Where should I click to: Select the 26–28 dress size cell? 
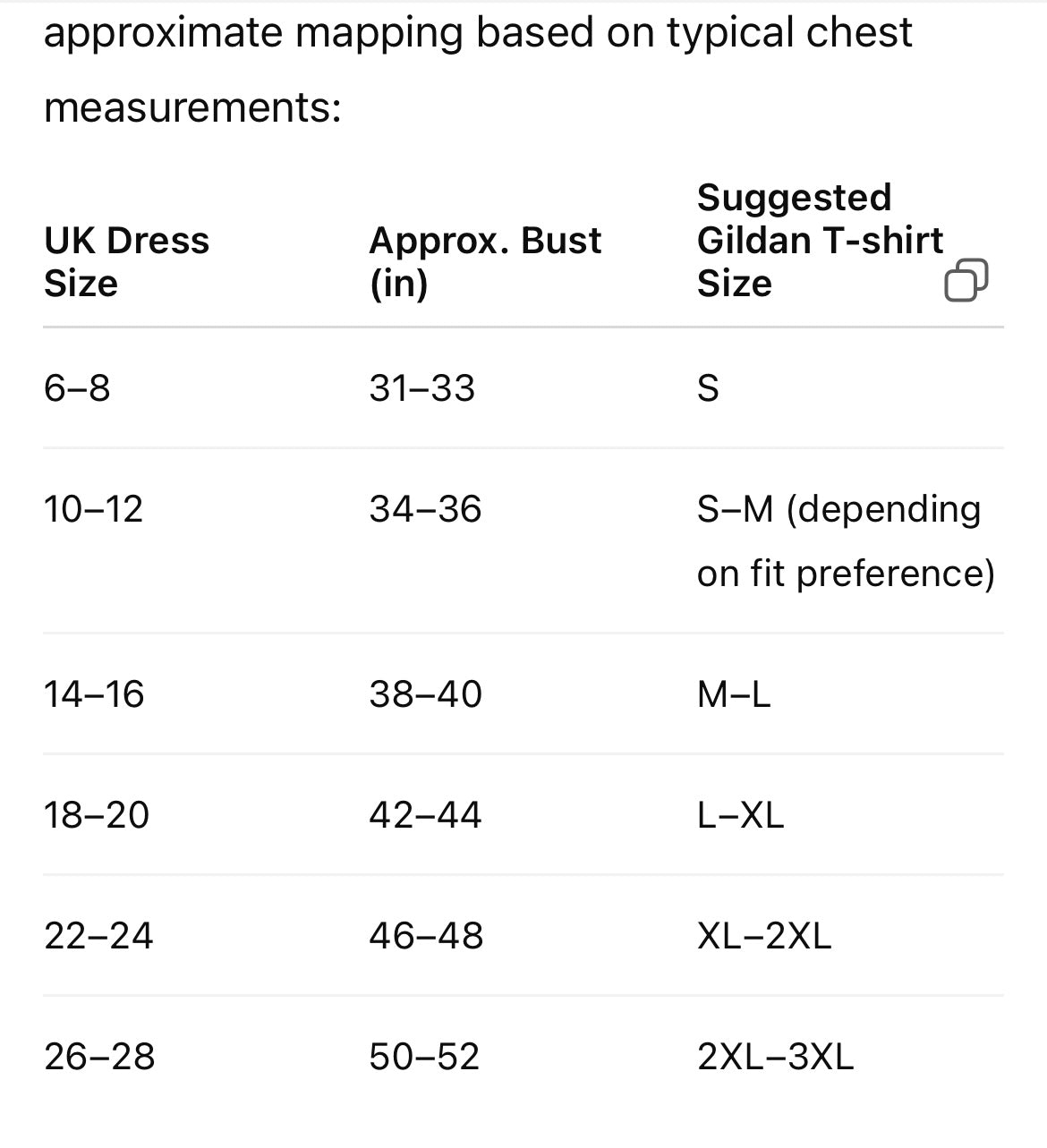click(x=99, y=1057)
